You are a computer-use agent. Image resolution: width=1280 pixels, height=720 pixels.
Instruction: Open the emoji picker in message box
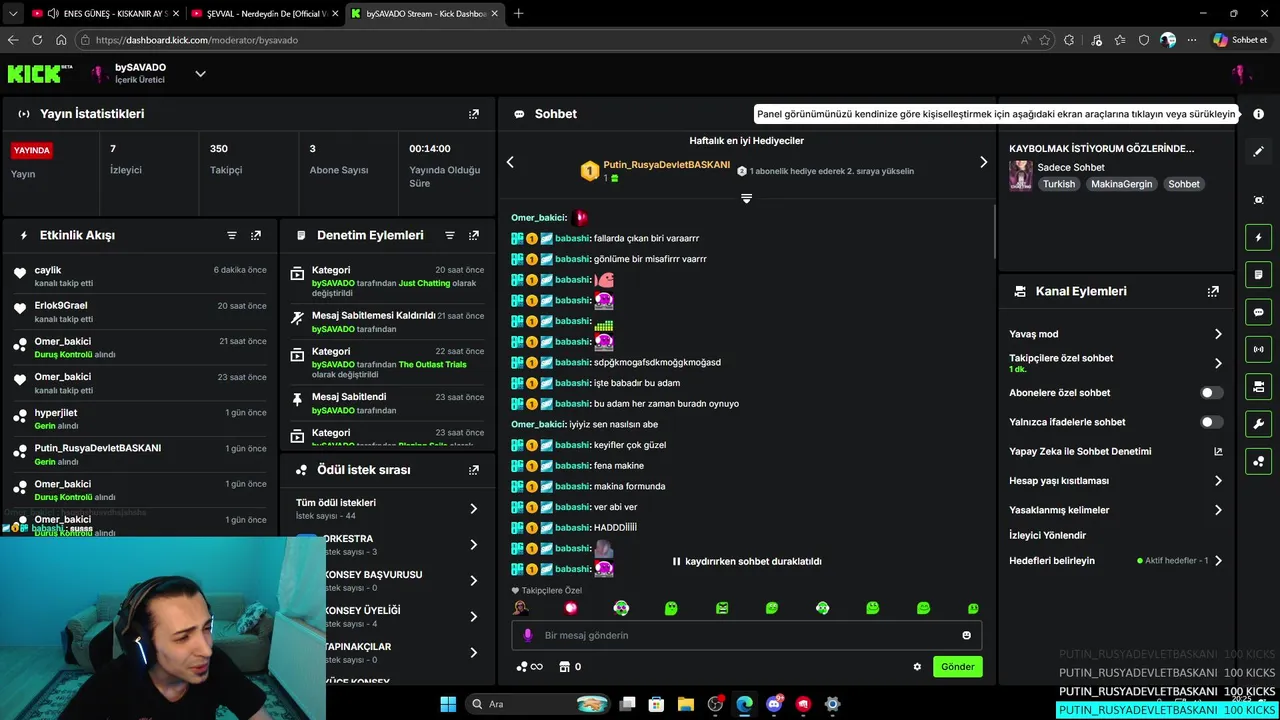pyautogui.click(x=966, y=635)
